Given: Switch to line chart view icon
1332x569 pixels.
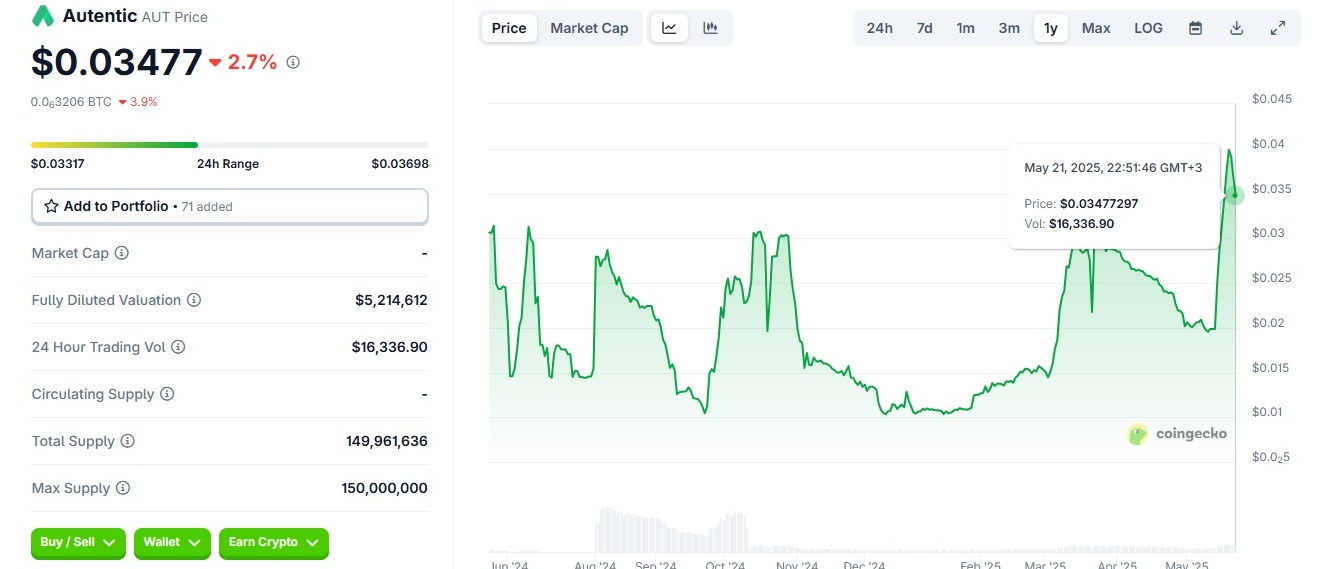Looking at the screenshot, I should (x=669, y=28).
